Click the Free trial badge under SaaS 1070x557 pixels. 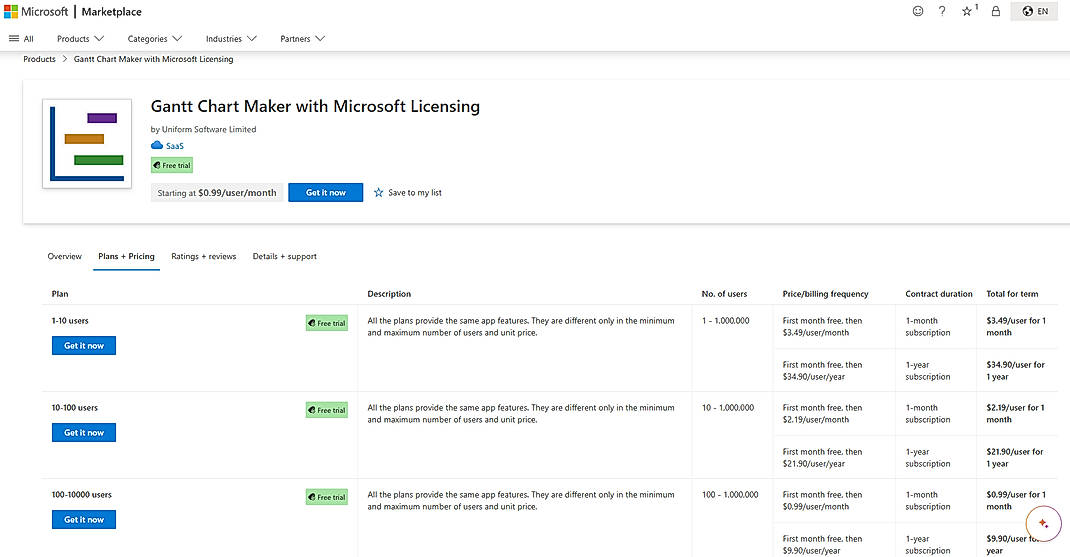[172, 165]
